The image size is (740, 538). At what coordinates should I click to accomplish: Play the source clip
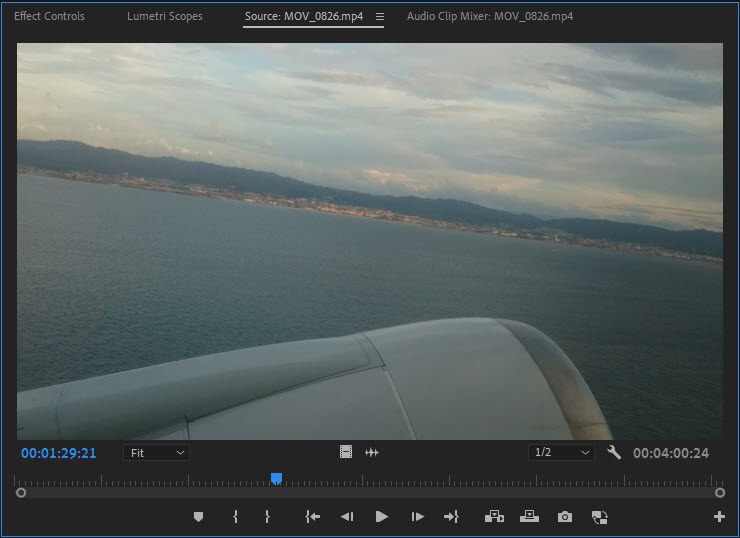381,517
